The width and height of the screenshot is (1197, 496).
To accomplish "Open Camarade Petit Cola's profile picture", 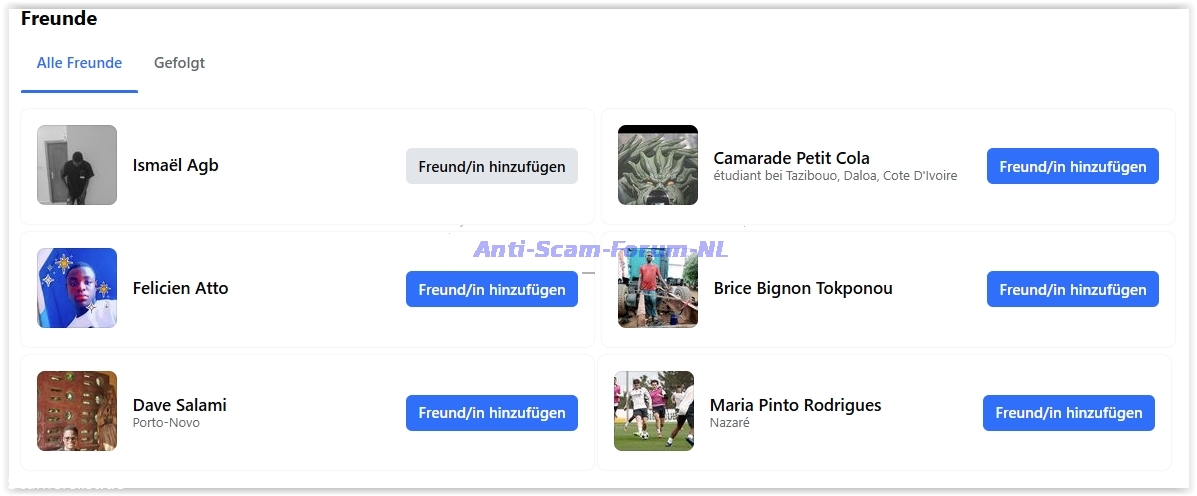I will [657, 165].
